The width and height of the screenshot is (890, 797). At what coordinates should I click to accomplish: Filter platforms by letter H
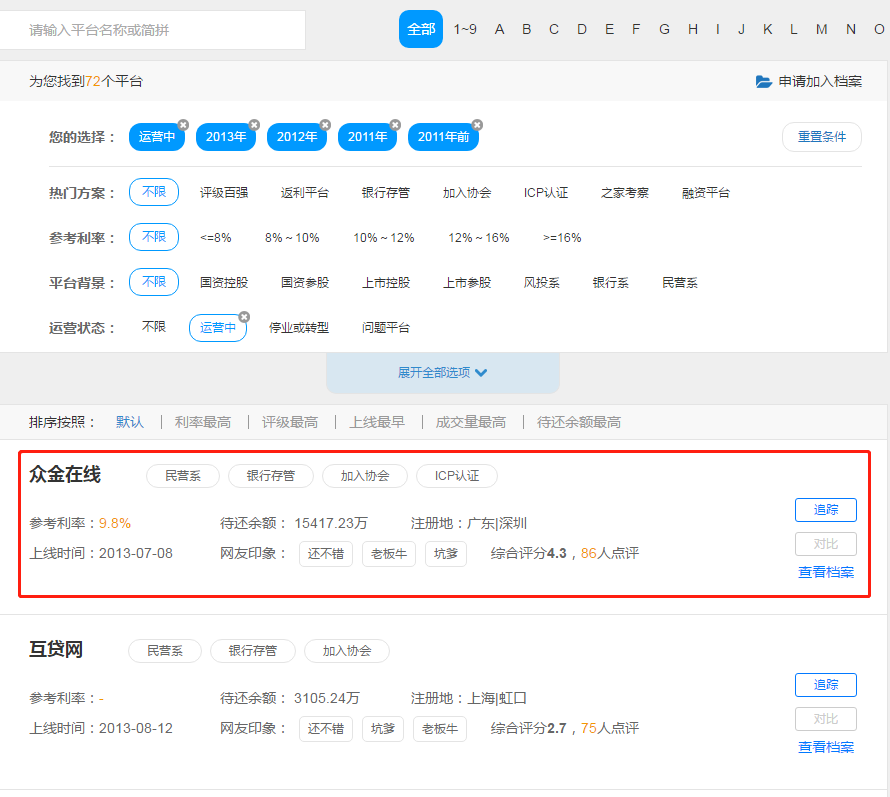(693, 29)
